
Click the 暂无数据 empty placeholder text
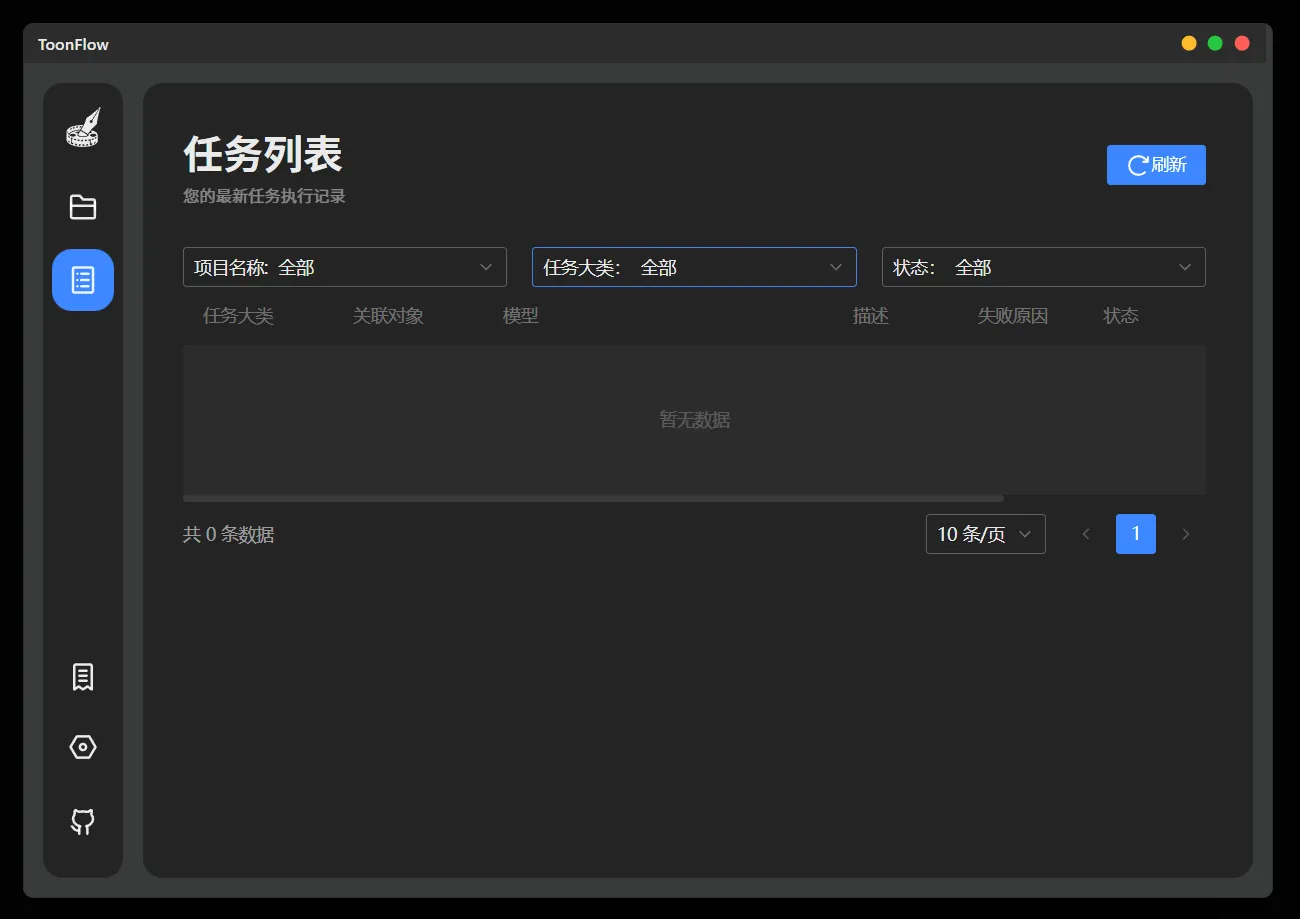[695, 420]
